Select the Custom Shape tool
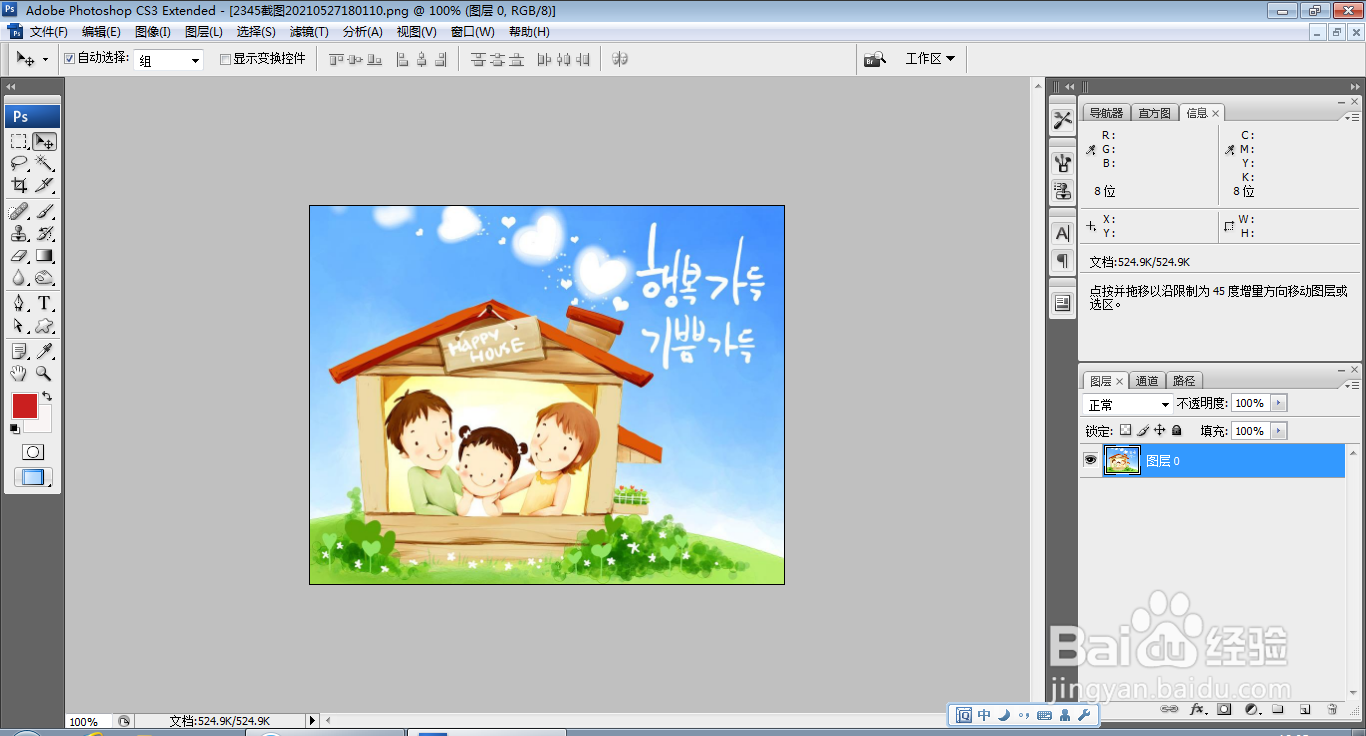Viewport: 1366px width, 736px height. [x=44, y=326]
